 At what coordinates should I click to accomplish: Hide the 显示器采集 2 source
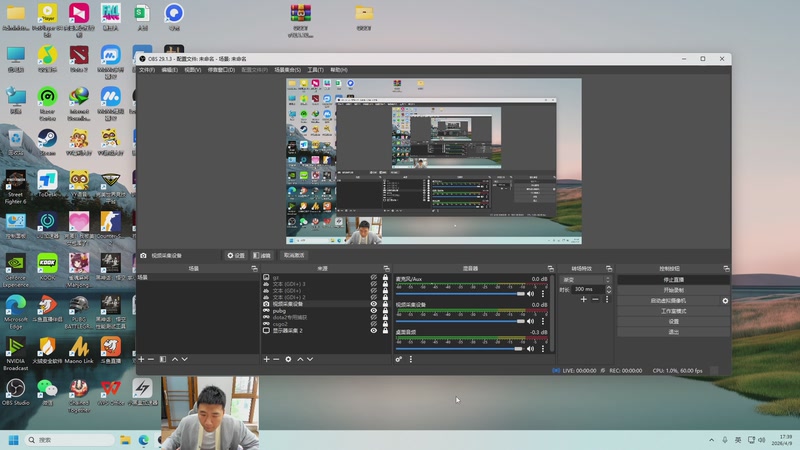click(x=373, y=331)
